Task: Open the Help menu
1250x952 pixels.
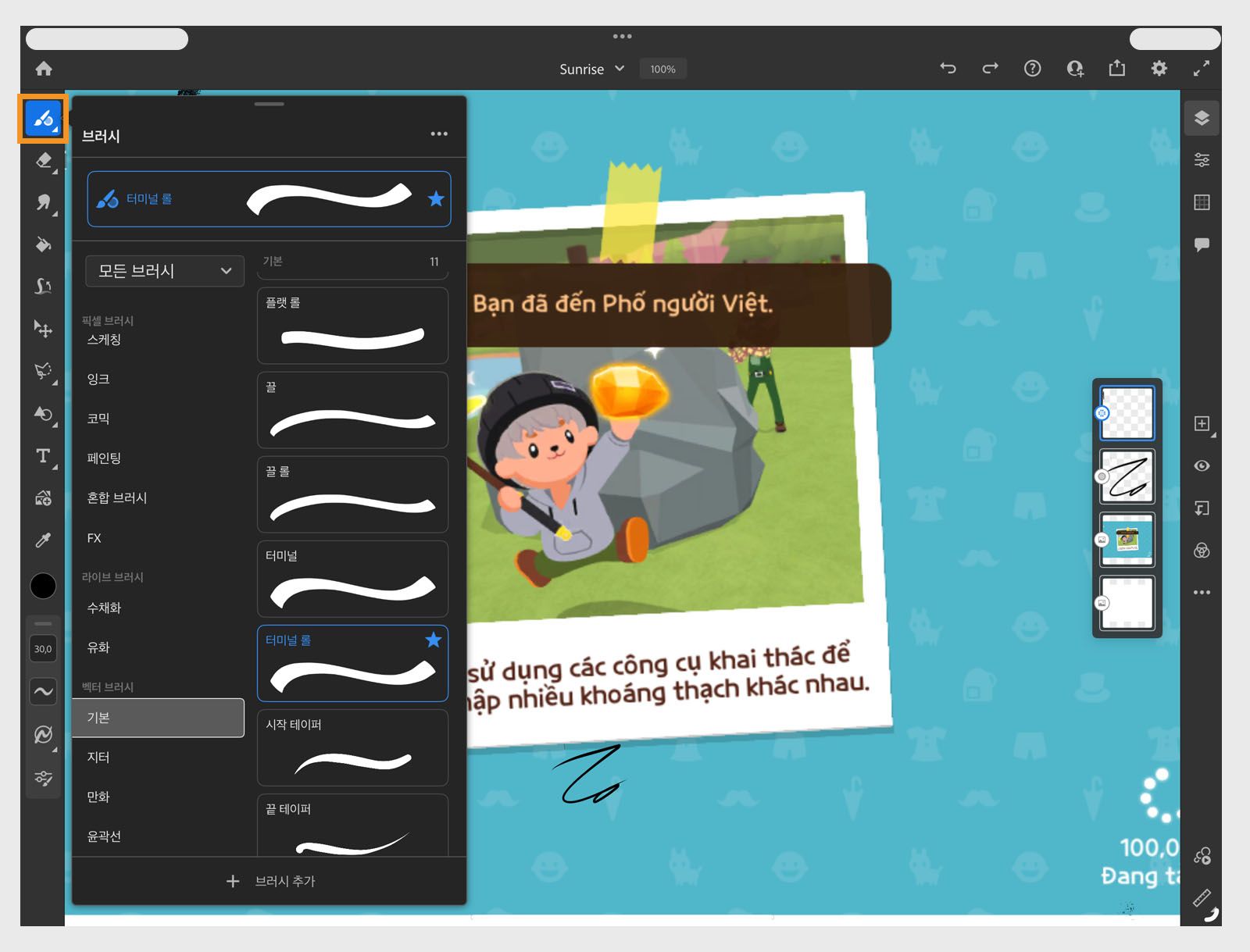Action: (1032, 69)
